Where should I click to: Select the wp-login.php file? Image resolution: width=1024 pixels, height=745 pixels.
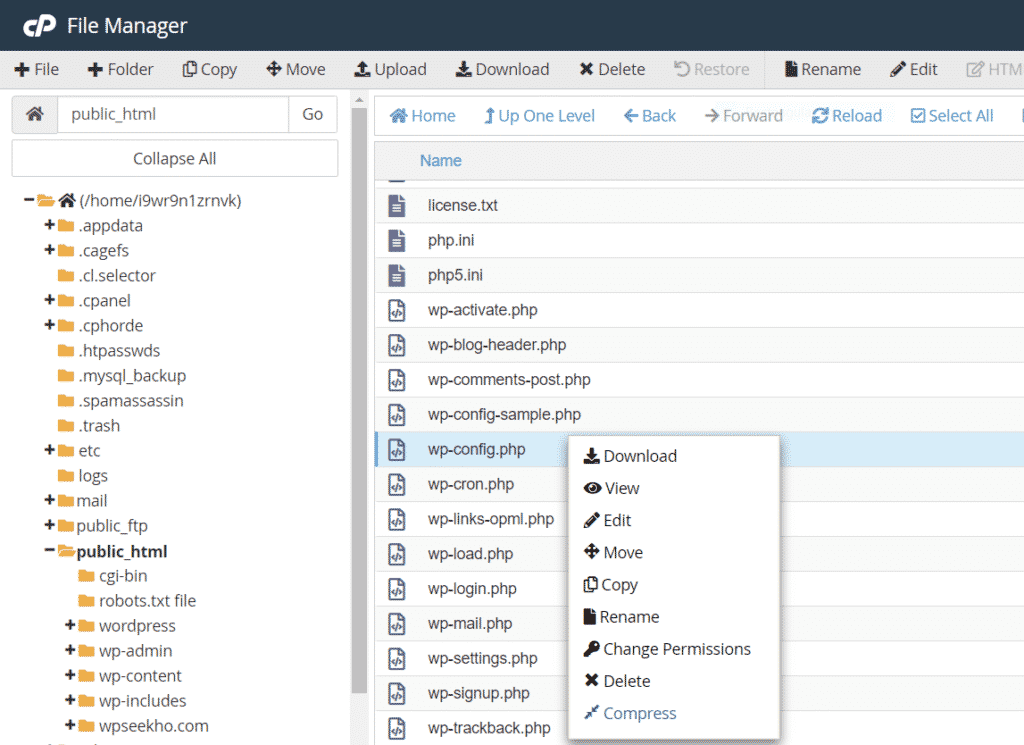[x=472, y=589]
